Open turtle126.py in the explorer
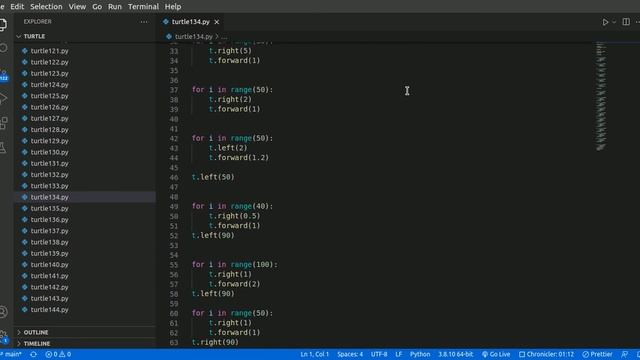This screenshot has height=360, width=640. 85,107
